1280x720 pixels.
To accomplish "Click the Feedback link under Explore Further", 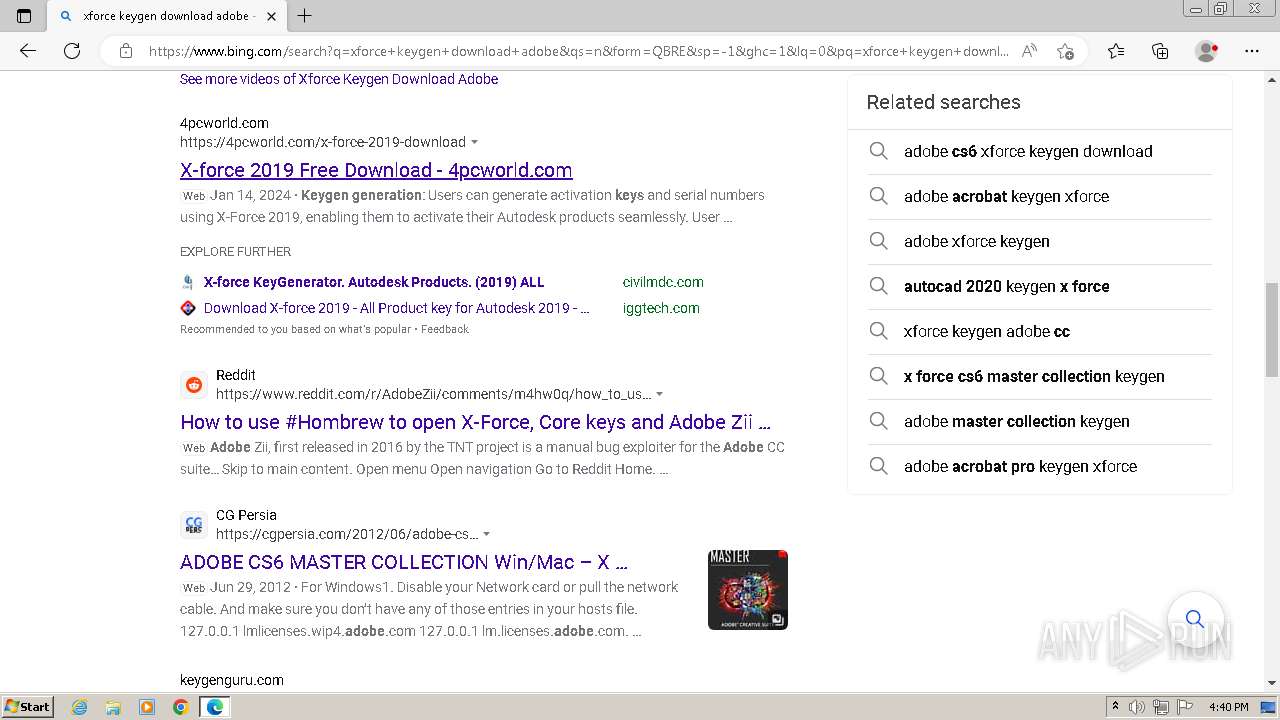I will pos(445,329).
